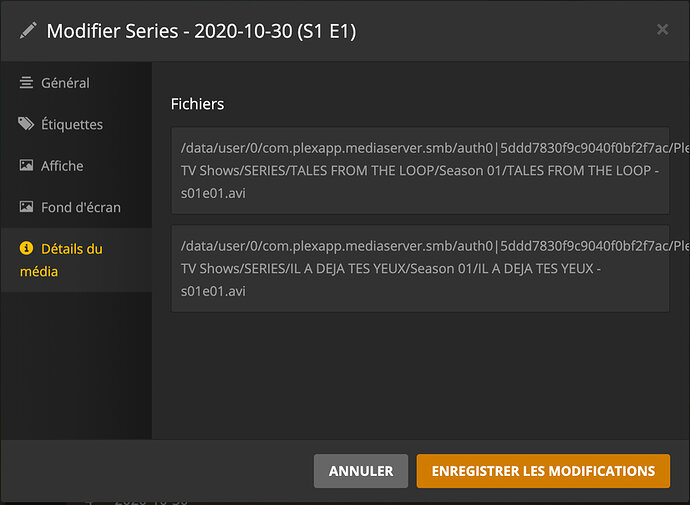The image size is (690, 505).
Task: Switch to the Étiquettes tab
Action: [76, 124]
